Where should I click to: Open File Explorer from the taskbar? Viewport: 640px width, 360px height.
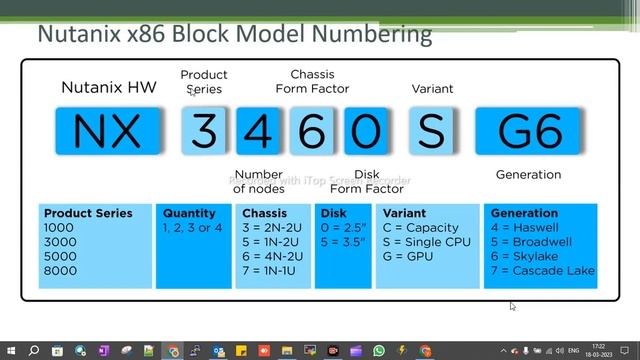pyautogui.click(x=287, y=351)
